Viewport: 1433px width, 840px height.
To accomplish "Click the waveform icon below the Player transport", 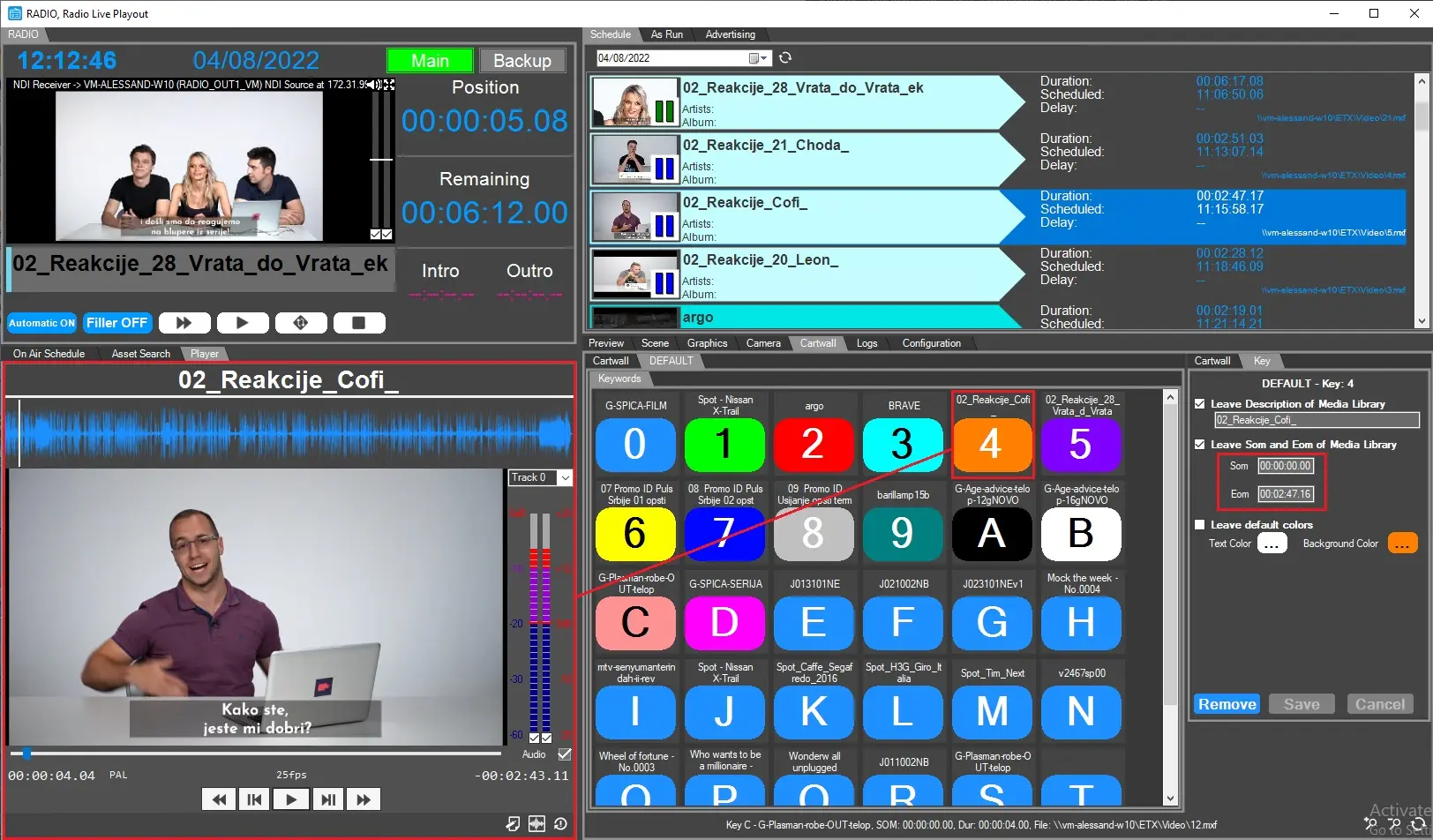I will [536, 823].
